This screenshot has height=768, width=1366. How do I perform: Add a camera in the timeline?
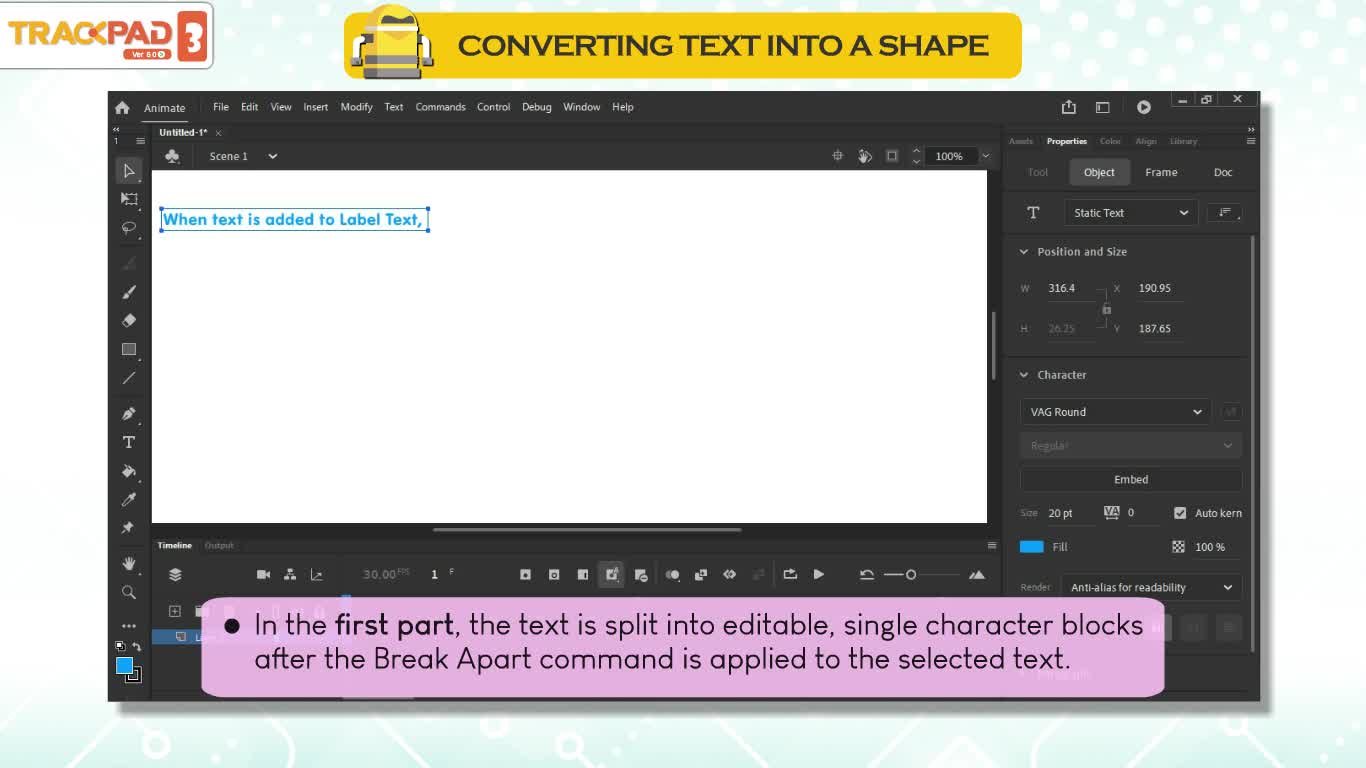(264, 574)
